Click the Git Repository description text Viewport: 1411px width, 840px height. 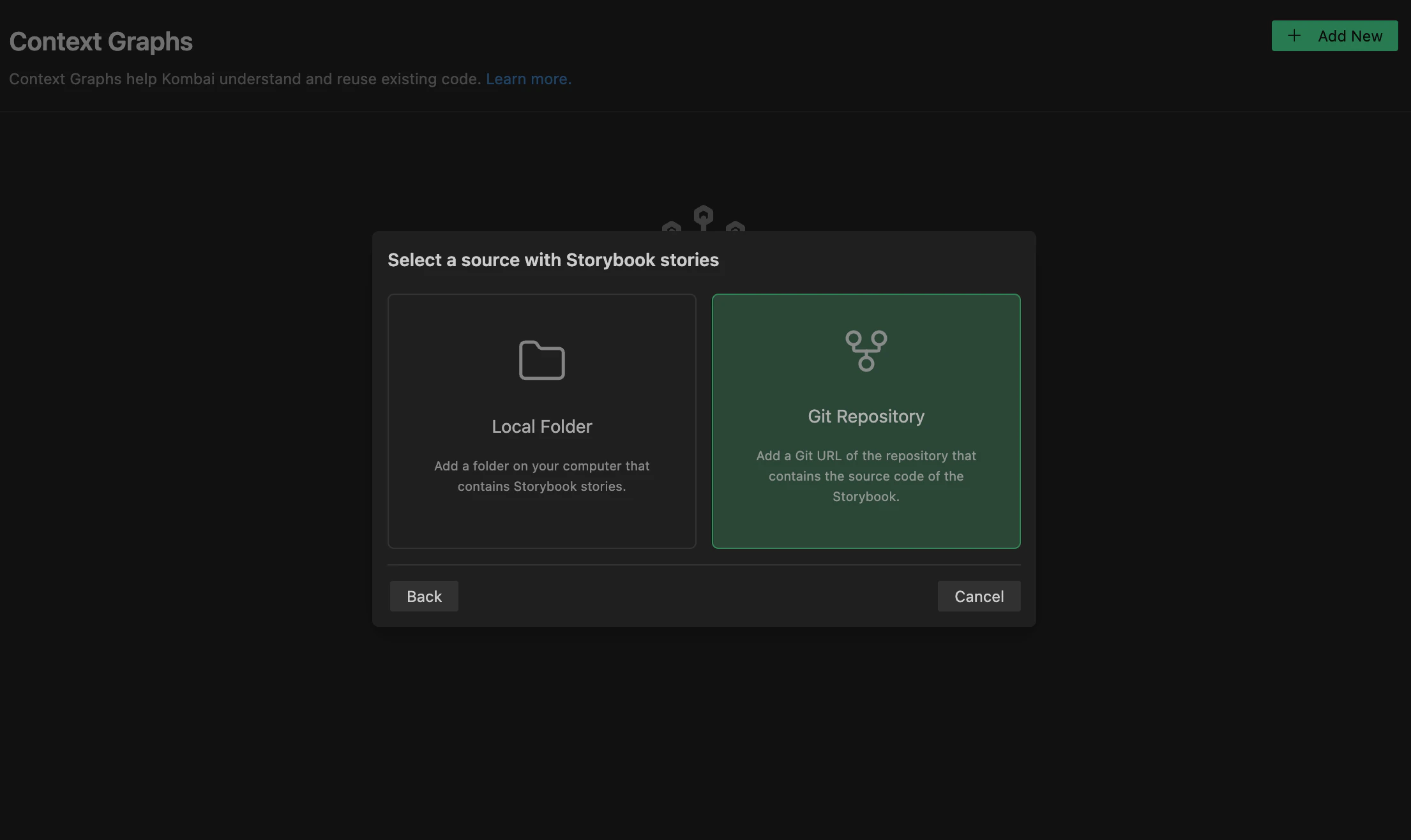point(866,476)
